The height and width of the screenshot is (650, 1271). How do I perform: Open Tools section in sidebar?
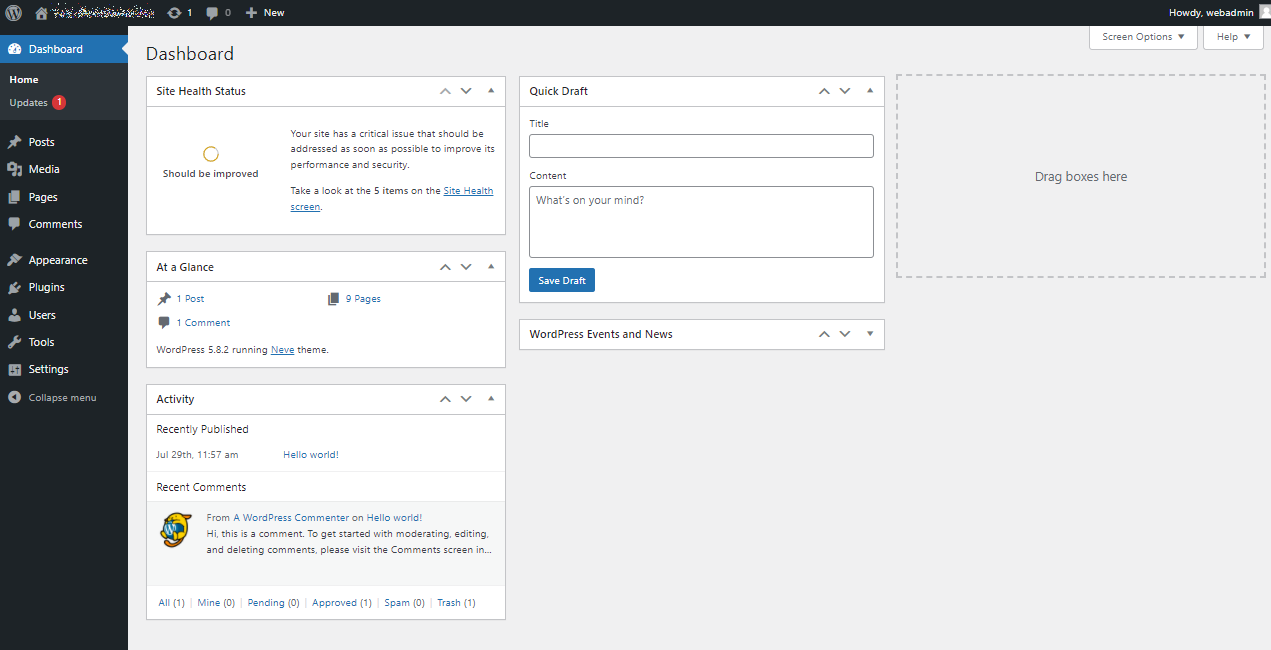[41, 342]
